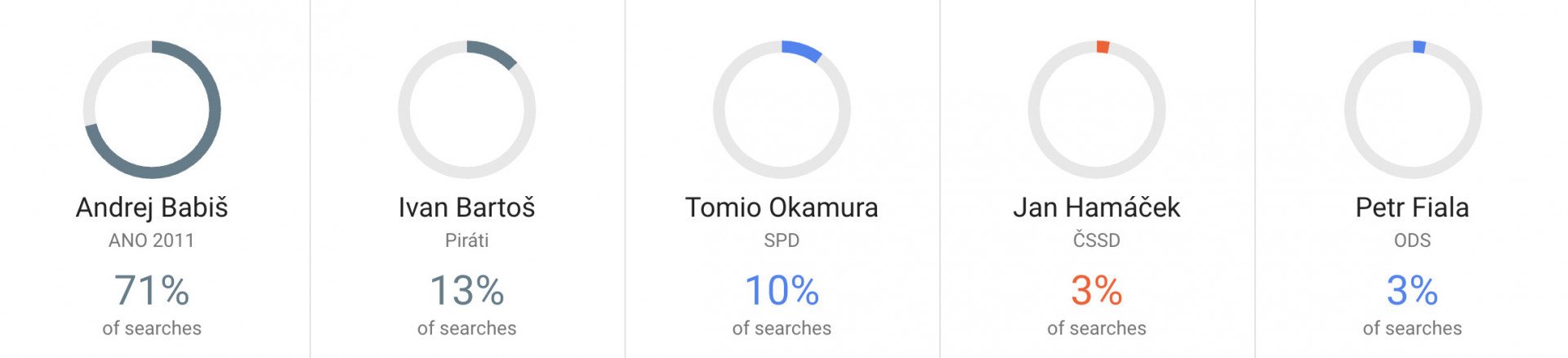Select the Petr Fiala name
The width and height of the screenshot is (1568, 358).
[x=1413, y=208]
